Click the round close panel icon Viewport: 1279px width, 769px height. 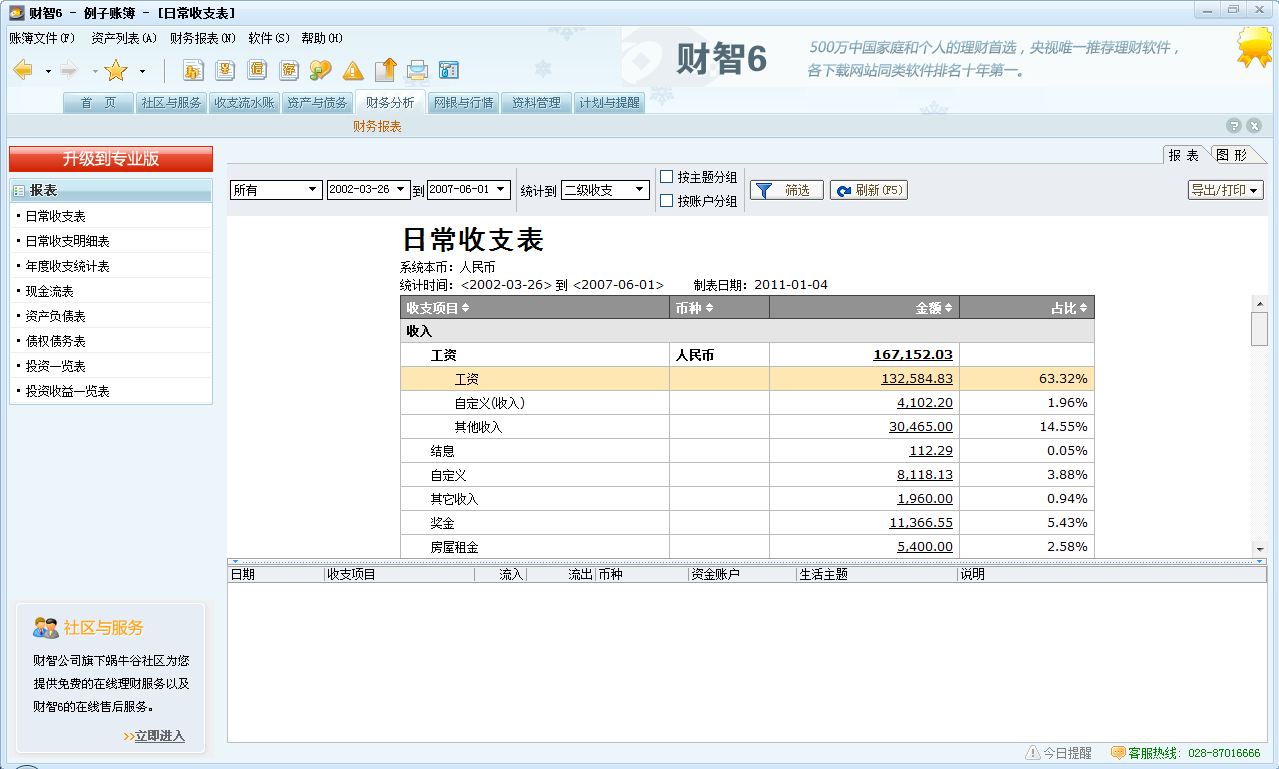(x=1254, y=126)
